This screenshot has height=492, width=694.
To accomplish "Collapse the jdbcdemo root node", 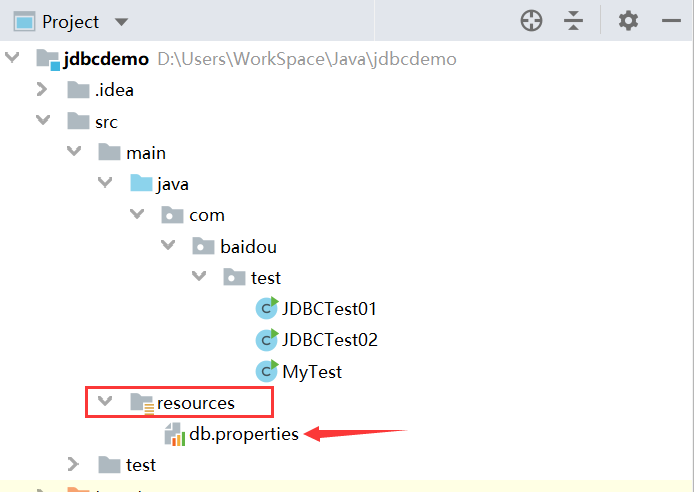I will [12, 57].
